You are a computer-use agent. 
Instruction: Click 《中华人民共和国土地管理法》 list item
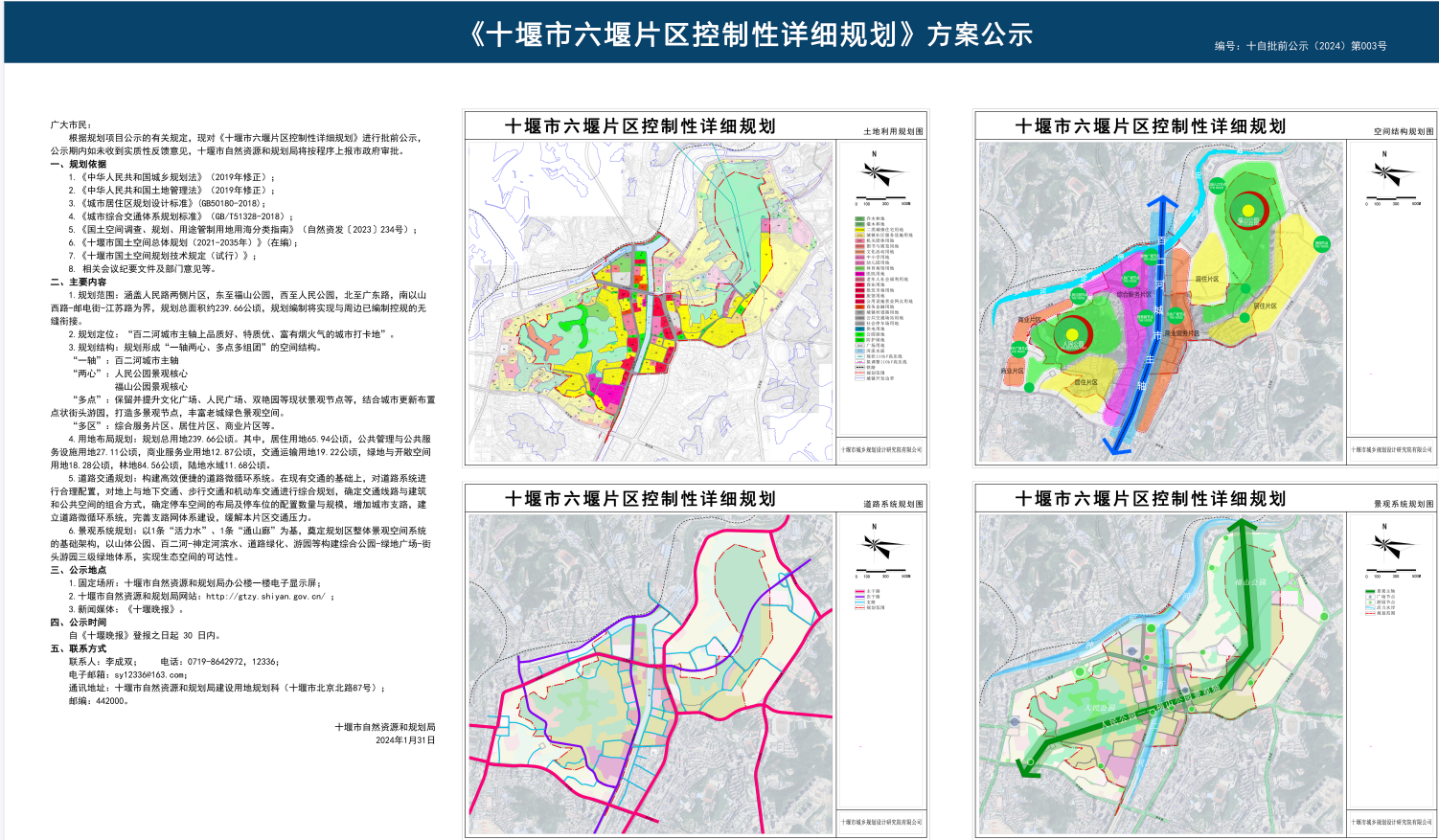[172, 191]
